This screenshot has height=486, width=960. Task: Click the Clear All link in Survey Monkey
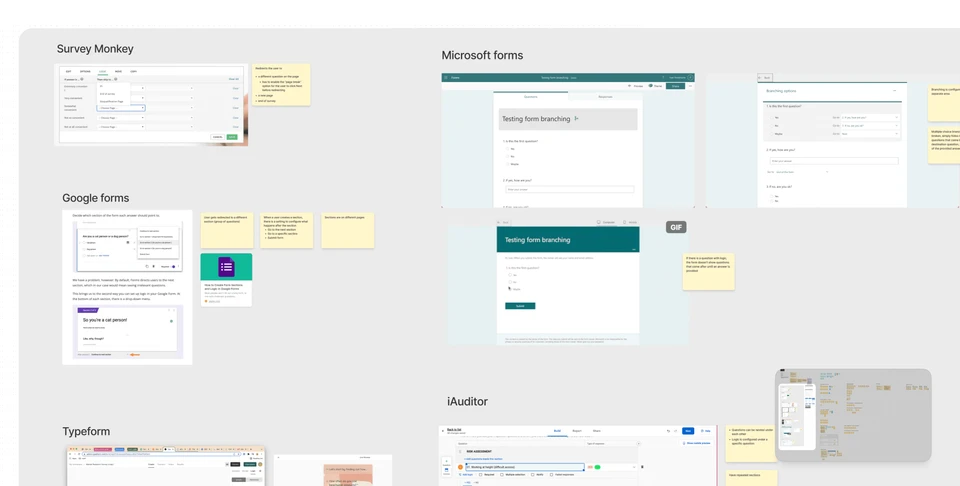pos(234,79)
